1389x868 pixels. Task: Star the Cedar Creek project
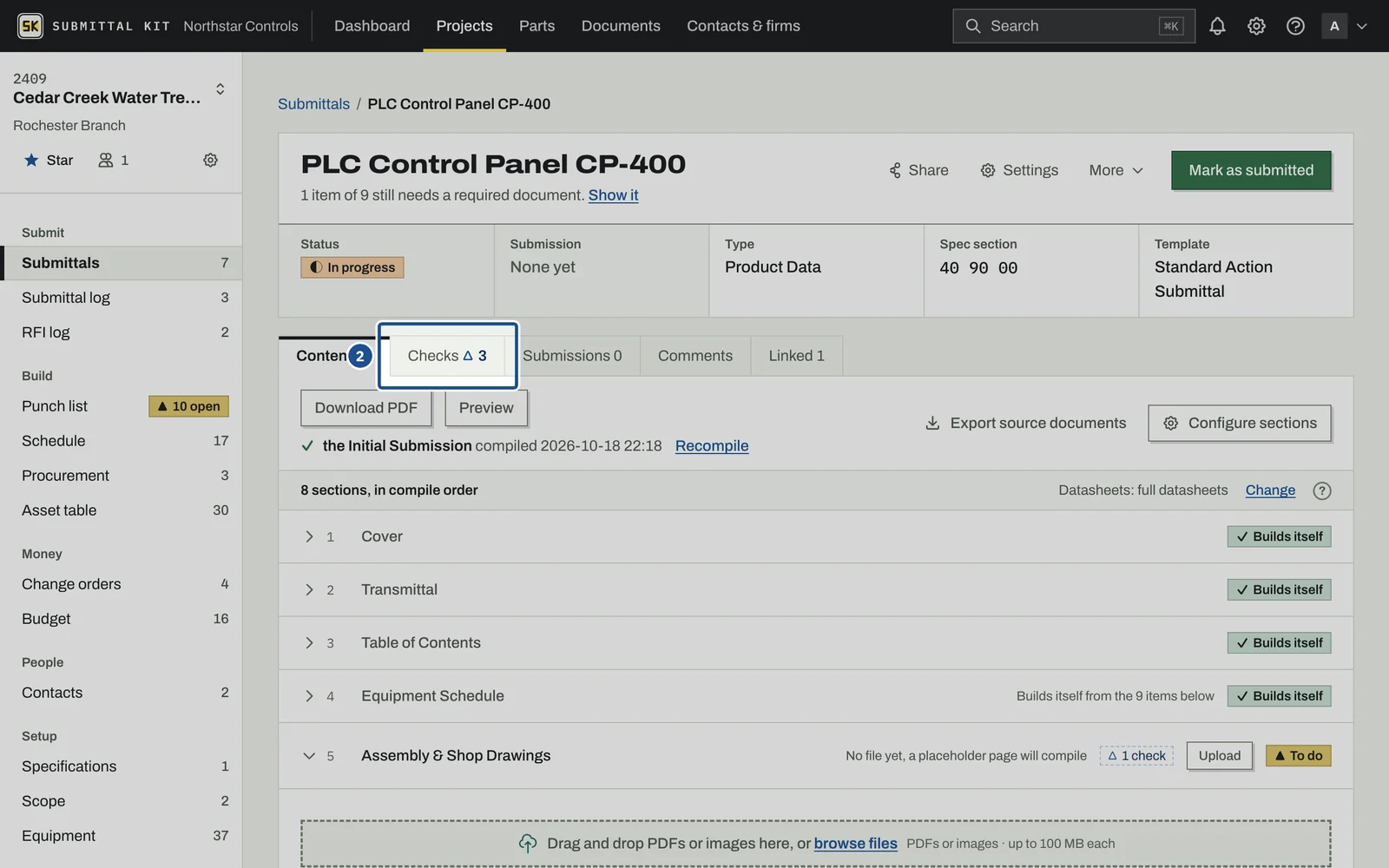coord(49,160)
